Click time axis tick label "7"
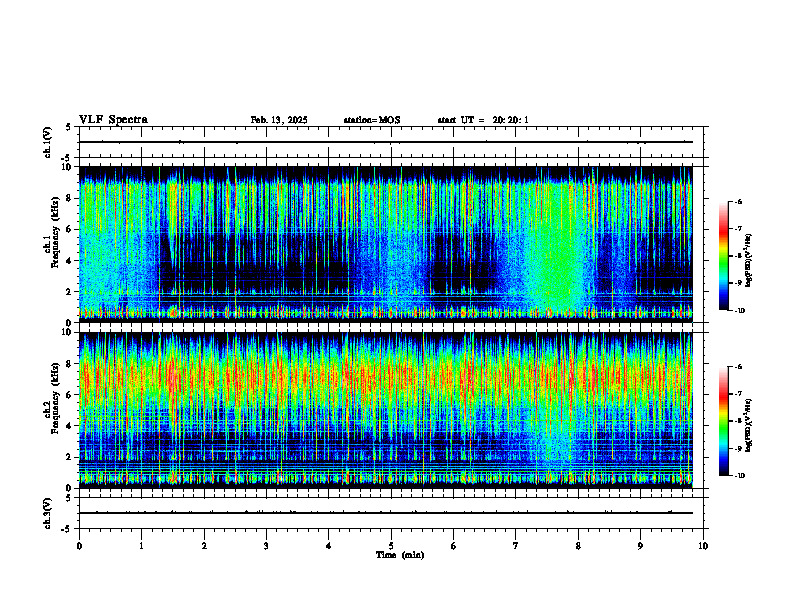 pos(516,546)
